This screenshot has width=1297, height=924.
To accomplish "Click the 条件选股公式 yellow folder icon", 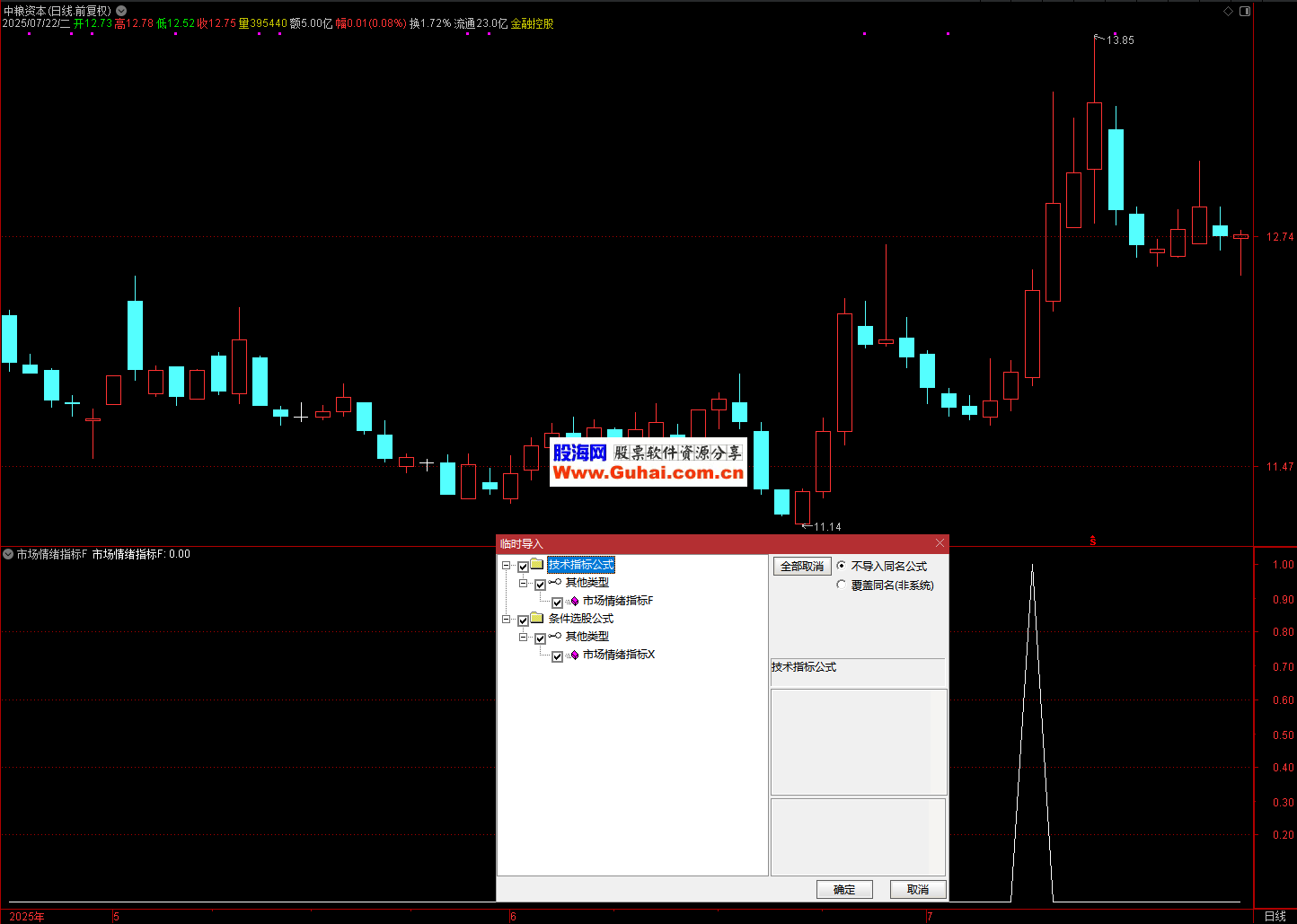I will (x=537, y=619).
